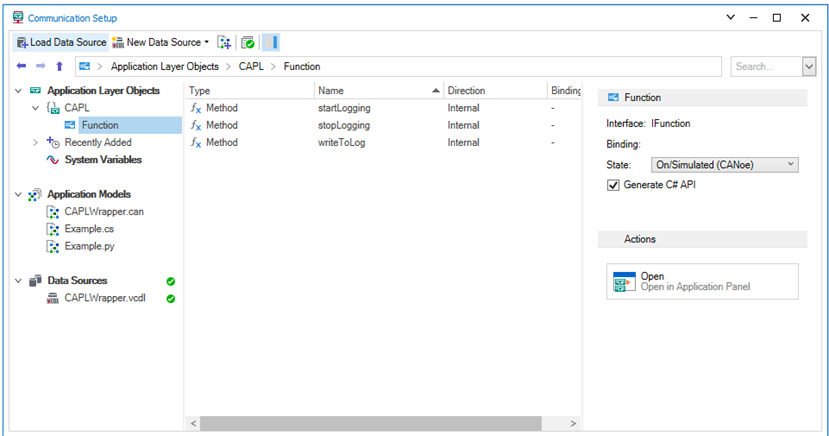Uncheck the Generate C# API checkbox
Screen dimensions: 829x436
[613, 184]
